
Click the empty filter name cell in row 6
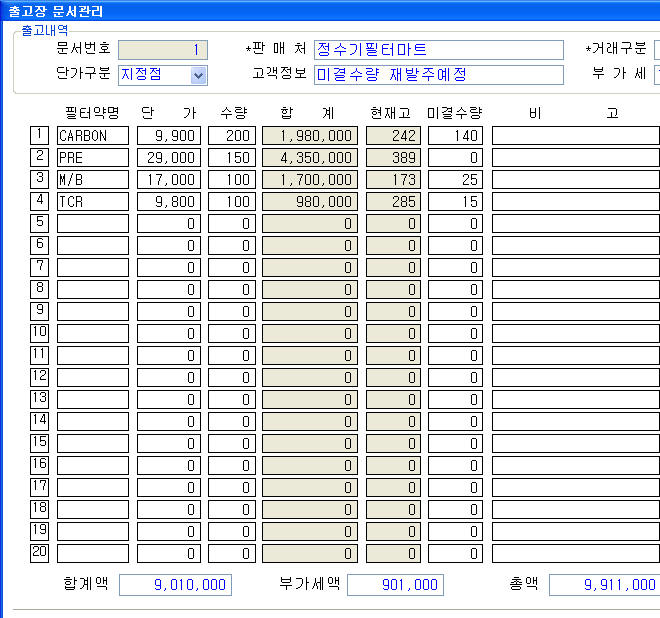click(x=93, y=245)
